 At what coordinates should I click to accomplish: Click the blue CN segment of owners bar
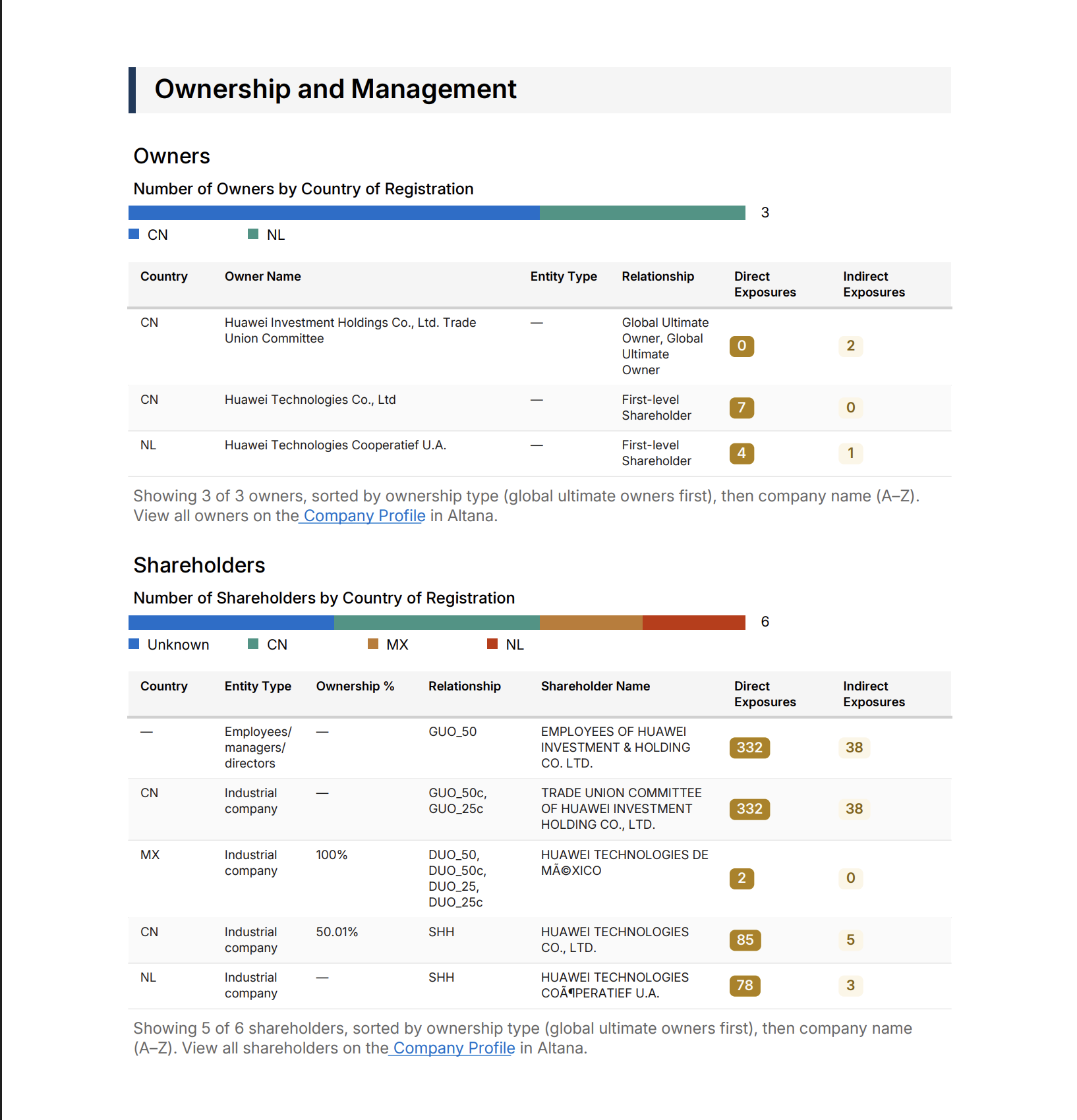pyautogui.click(x=334, y=213)
